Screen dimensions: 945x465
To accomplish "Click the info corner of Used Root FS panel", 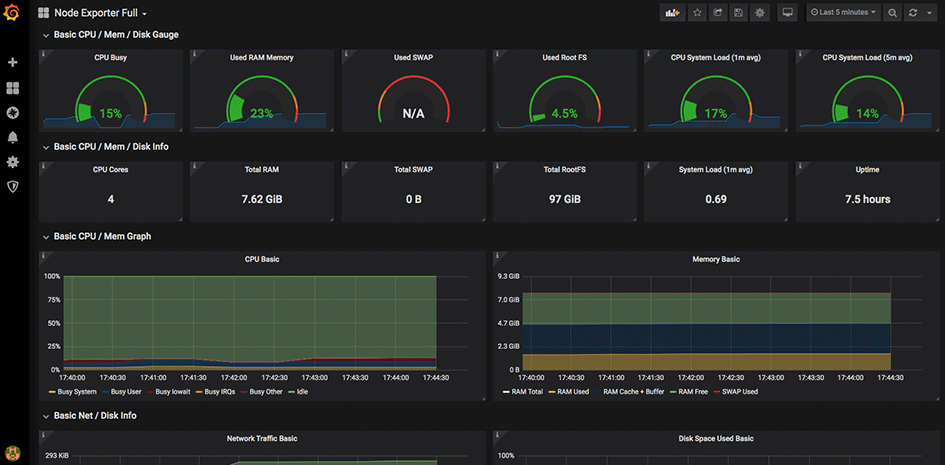I will (497, 54).
